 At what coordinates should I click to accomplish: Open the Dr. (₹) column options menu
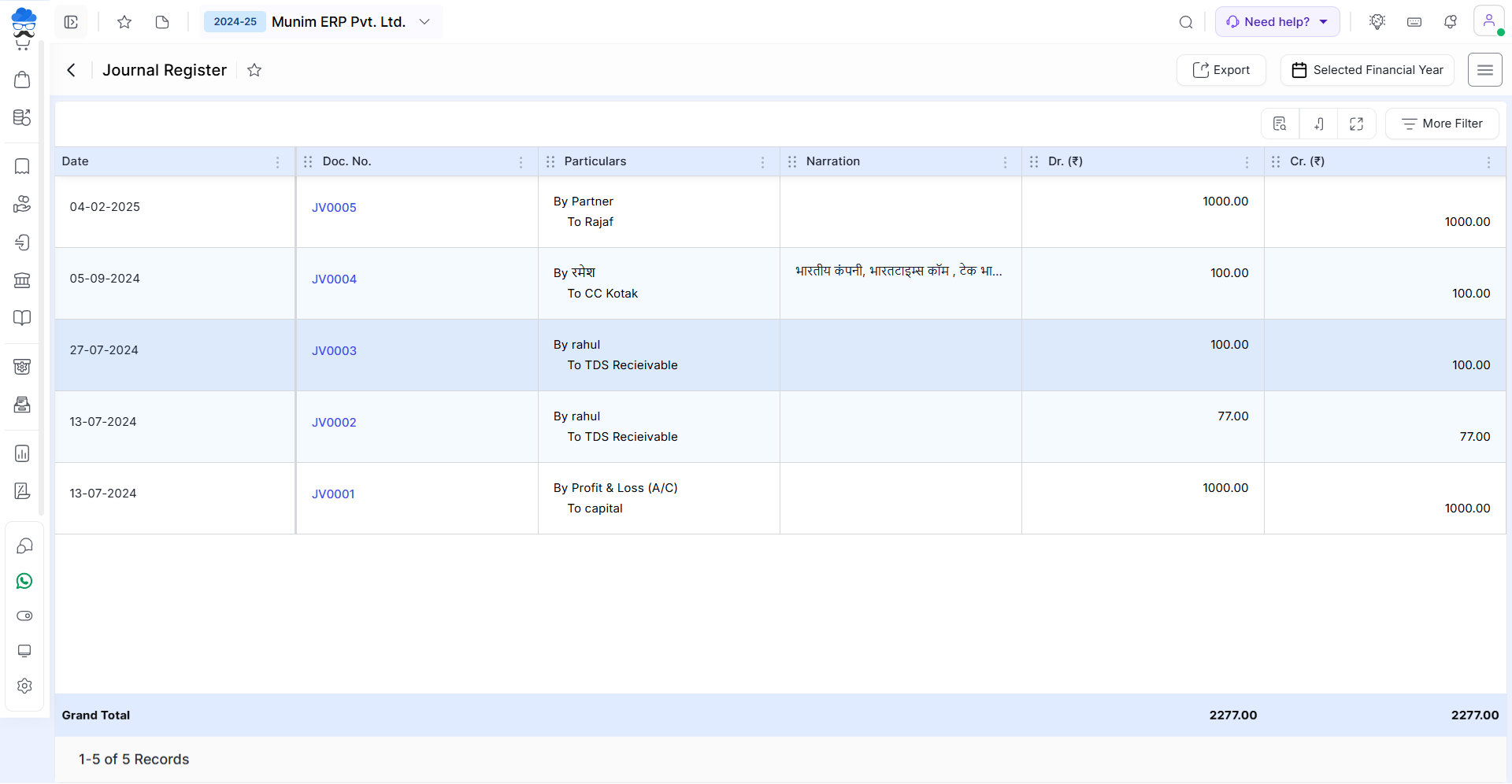(1247, 162)
